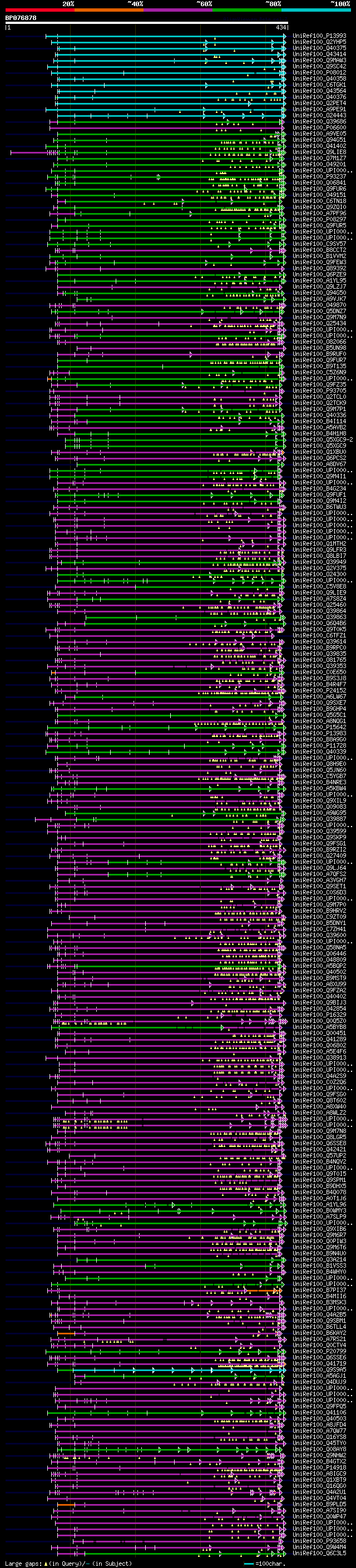Open the UniRef100_Q08AY8 hit
This screenshot has height=1568, width=356.
tap(319, 1449)
